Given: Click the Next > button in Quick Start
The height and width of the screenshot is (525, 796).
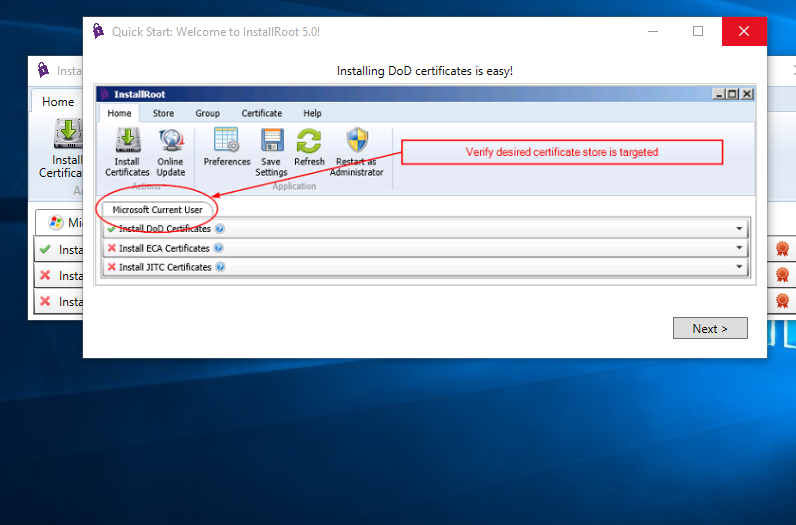Looking at the screenshot, I should tap(710, 328).
